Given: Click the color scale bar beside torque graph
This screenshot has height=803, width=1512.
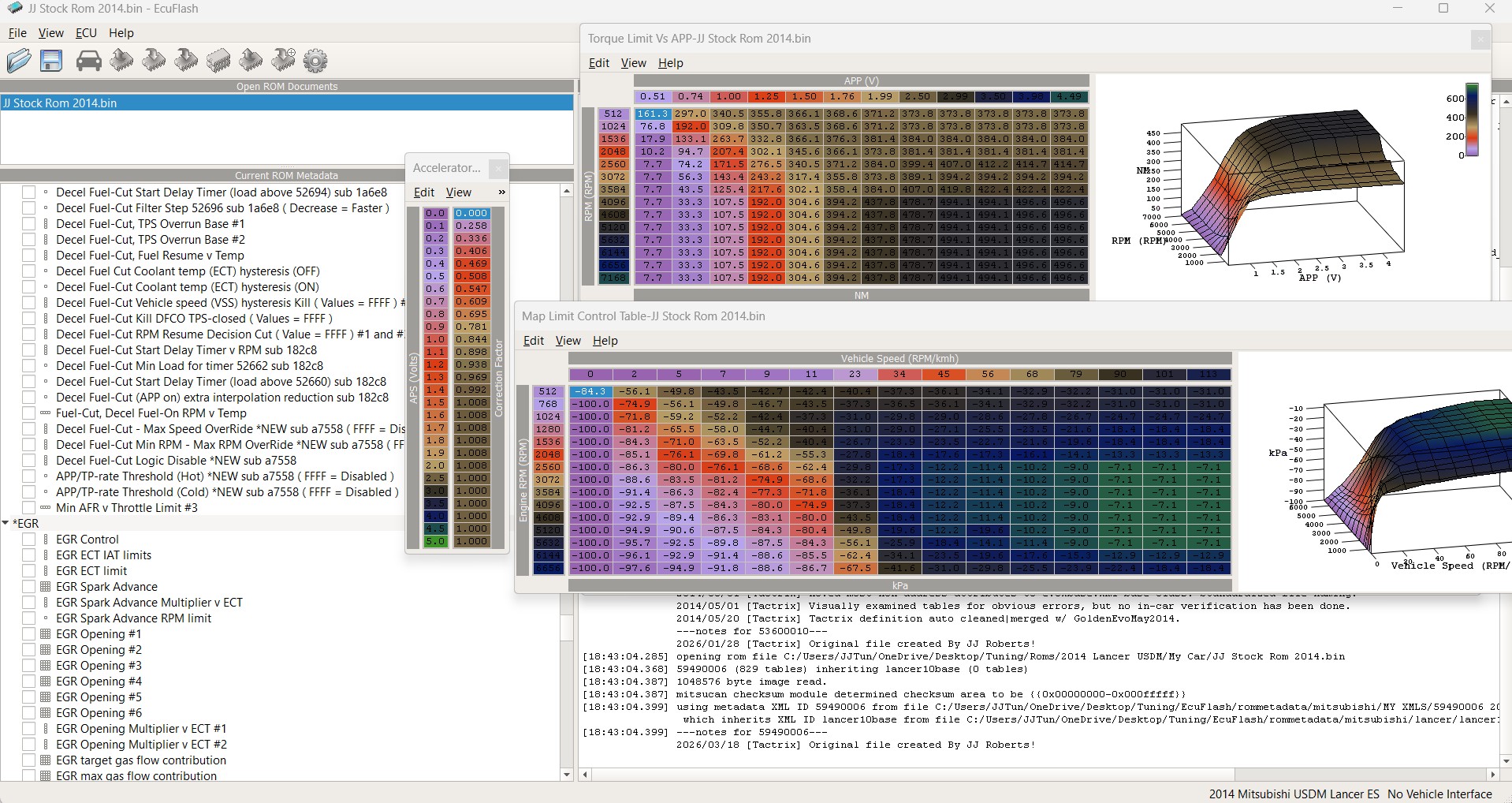Looking at the screenshot, I should tap(1471, 118).
